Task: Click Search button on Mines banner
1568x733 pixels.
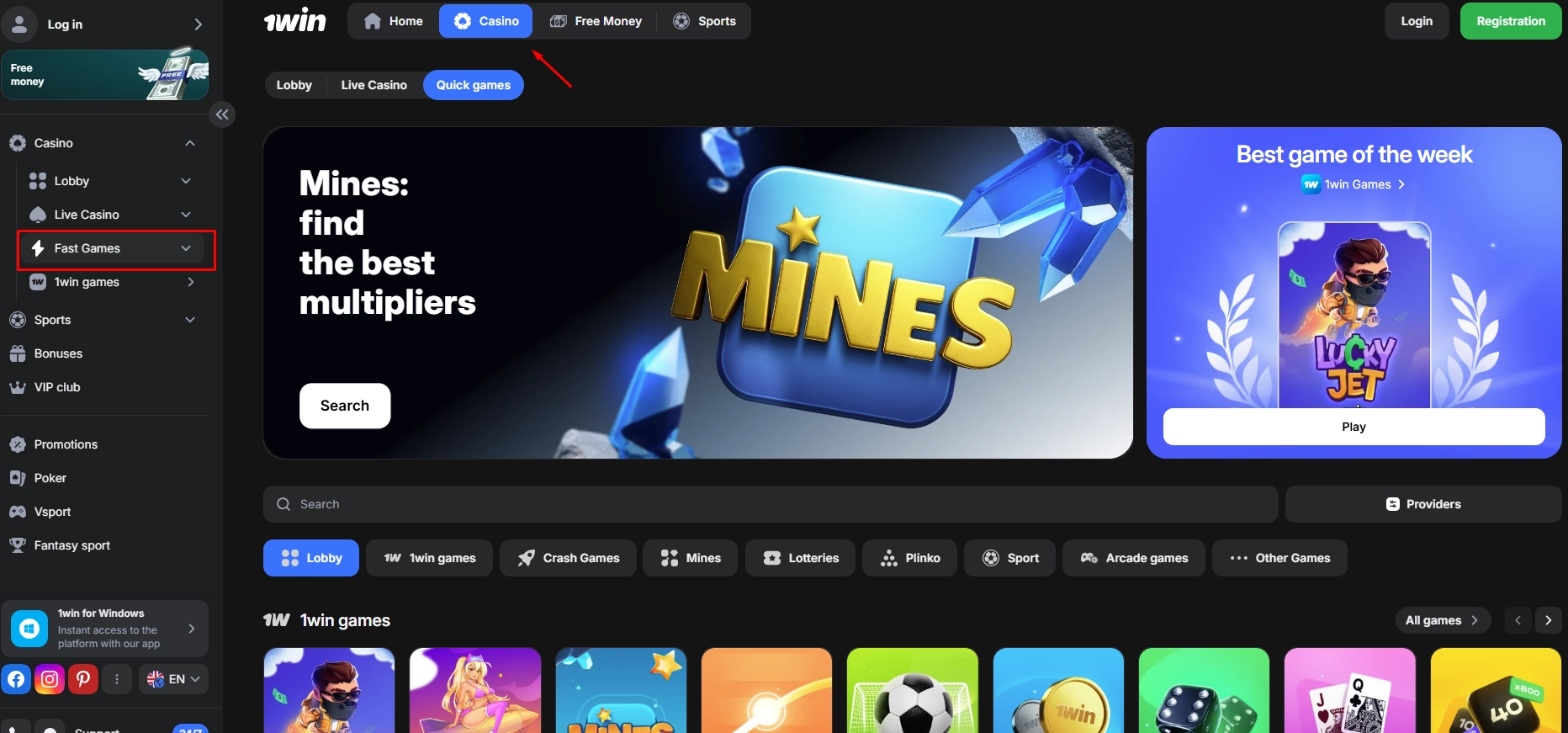Action: [345, 406]
